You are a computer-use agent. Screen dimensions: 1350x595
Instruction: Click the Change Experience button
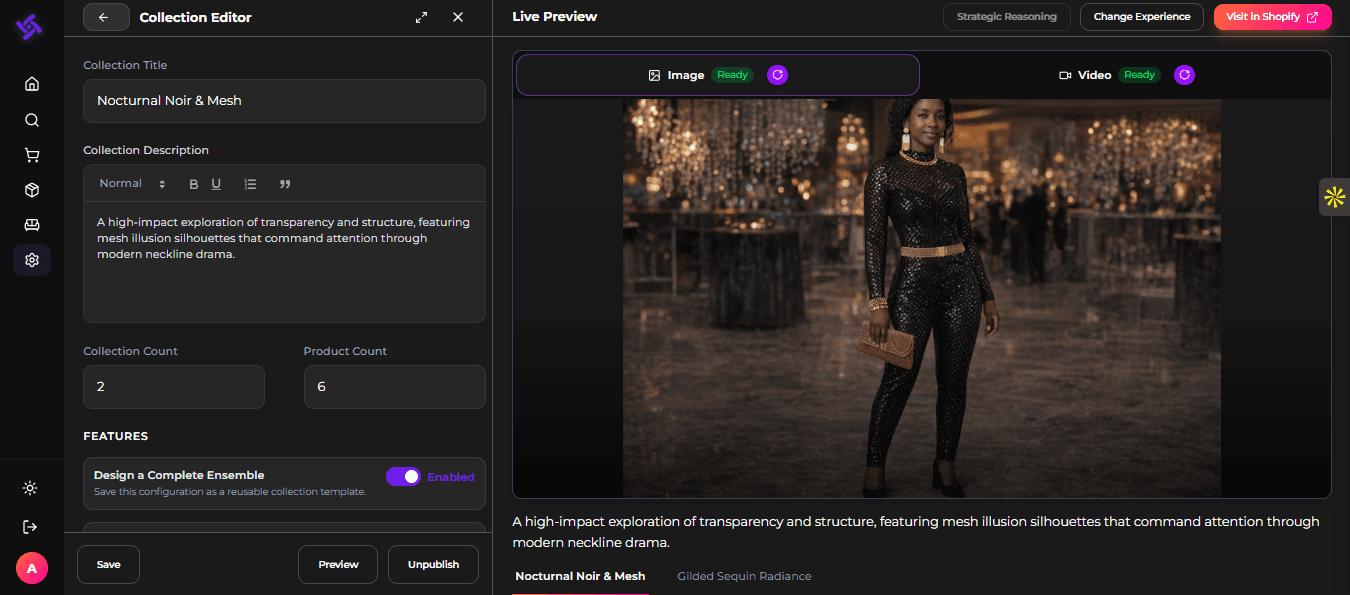(x=1141, y=17)
